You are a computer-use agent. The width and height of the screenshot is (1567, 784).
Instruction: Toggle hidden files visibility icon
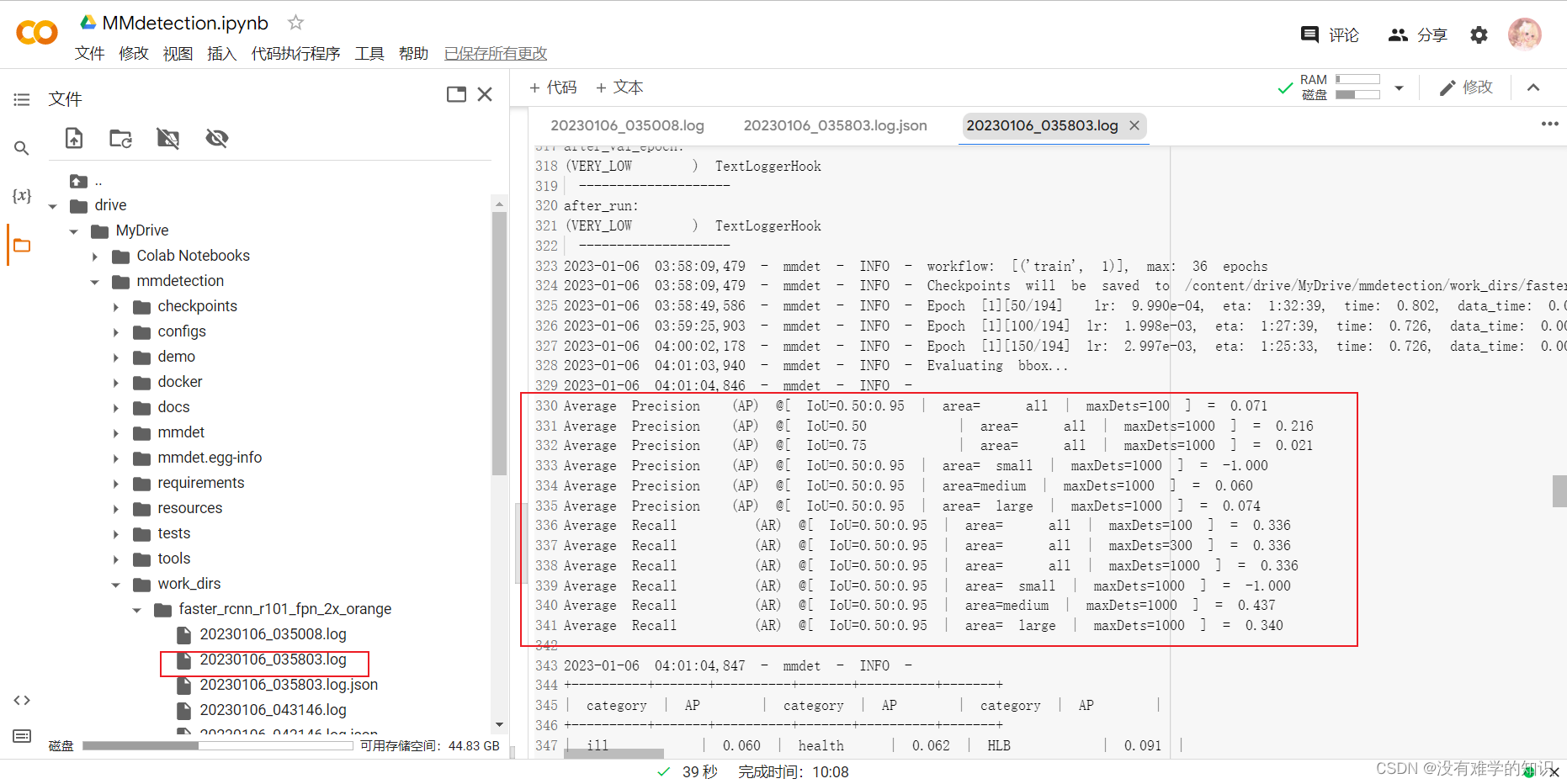(x=217, y=138)
